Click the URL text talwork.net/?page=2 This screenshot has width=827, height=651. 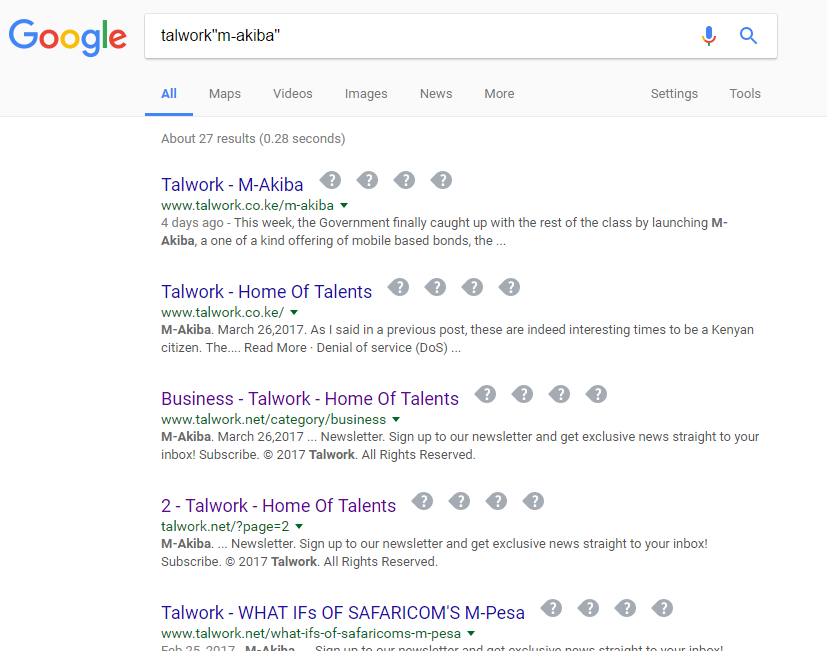pos(225,526)
